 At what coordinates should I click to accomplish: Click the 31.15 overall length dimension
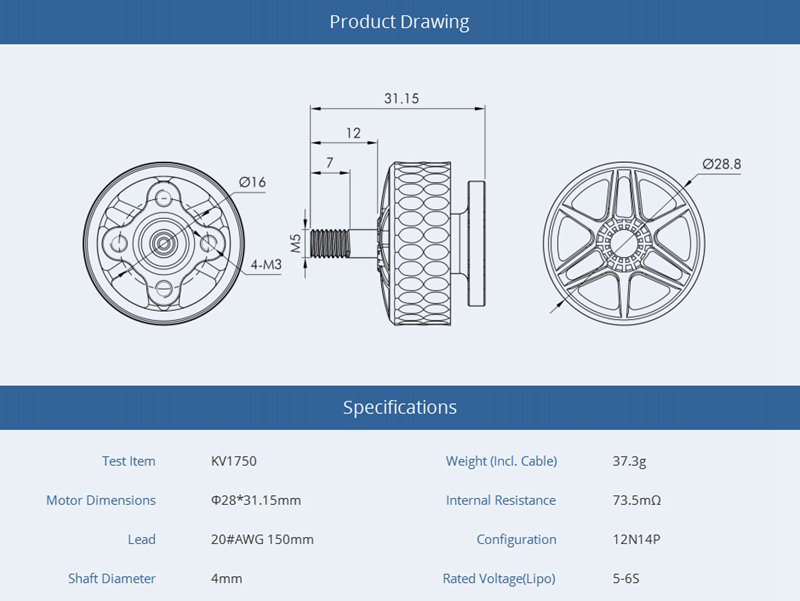[400, 98]
